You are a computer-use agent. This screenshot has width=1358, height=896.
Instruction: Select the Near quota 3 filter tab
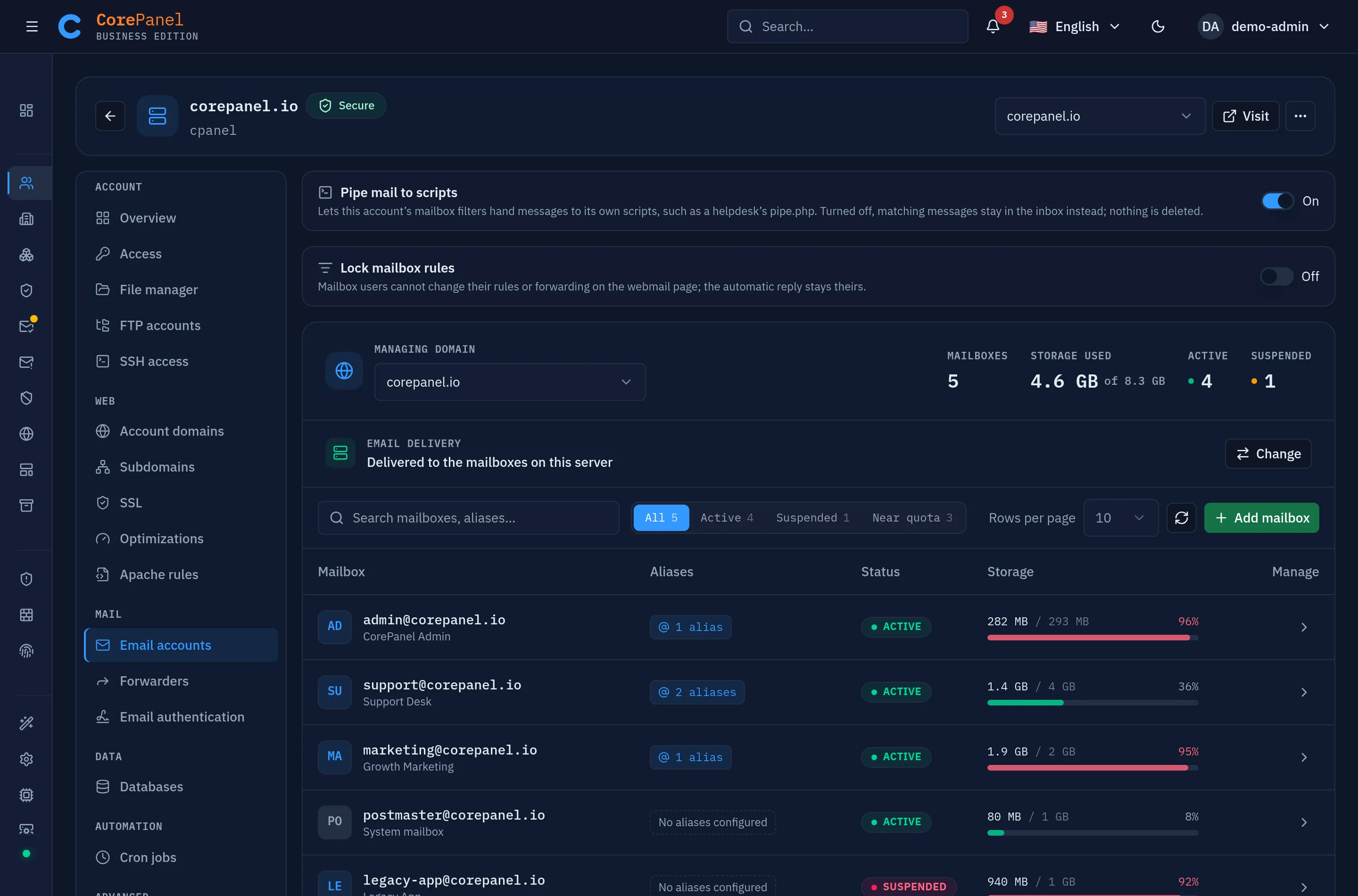912,518
